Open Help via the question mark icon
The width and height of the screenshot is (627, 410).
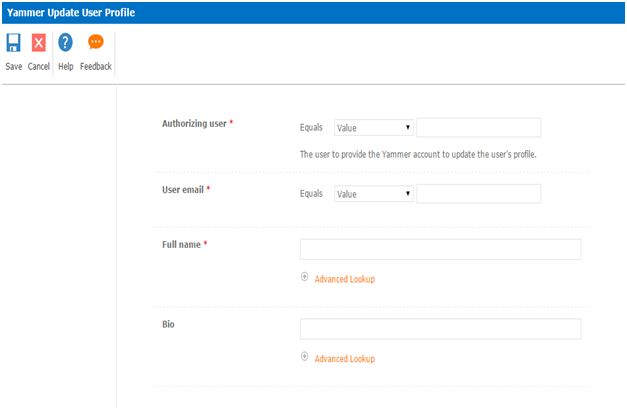(x=66, y=43)
